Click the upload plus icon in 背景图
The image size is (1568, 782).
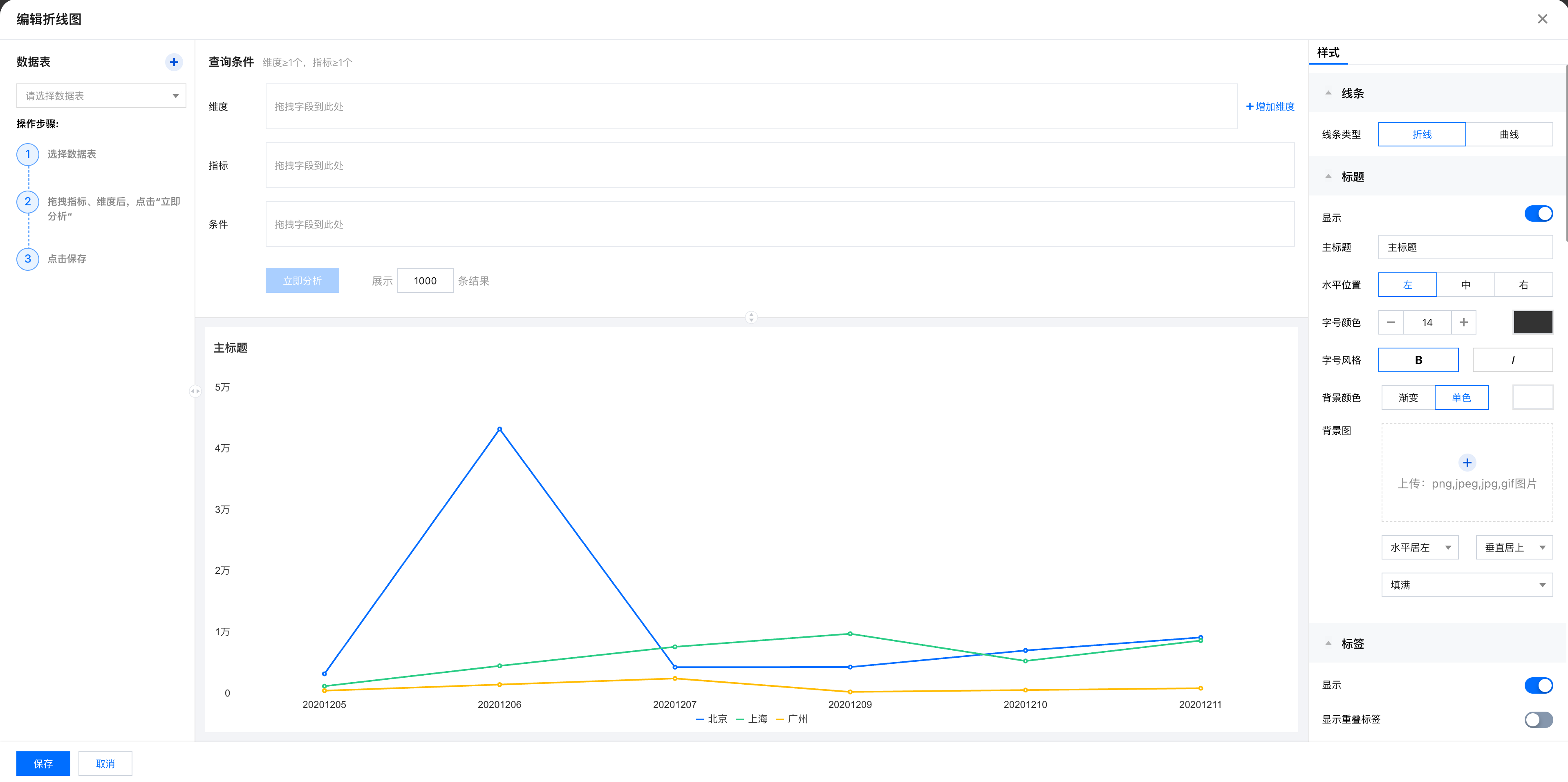(x=1467, y=463)
